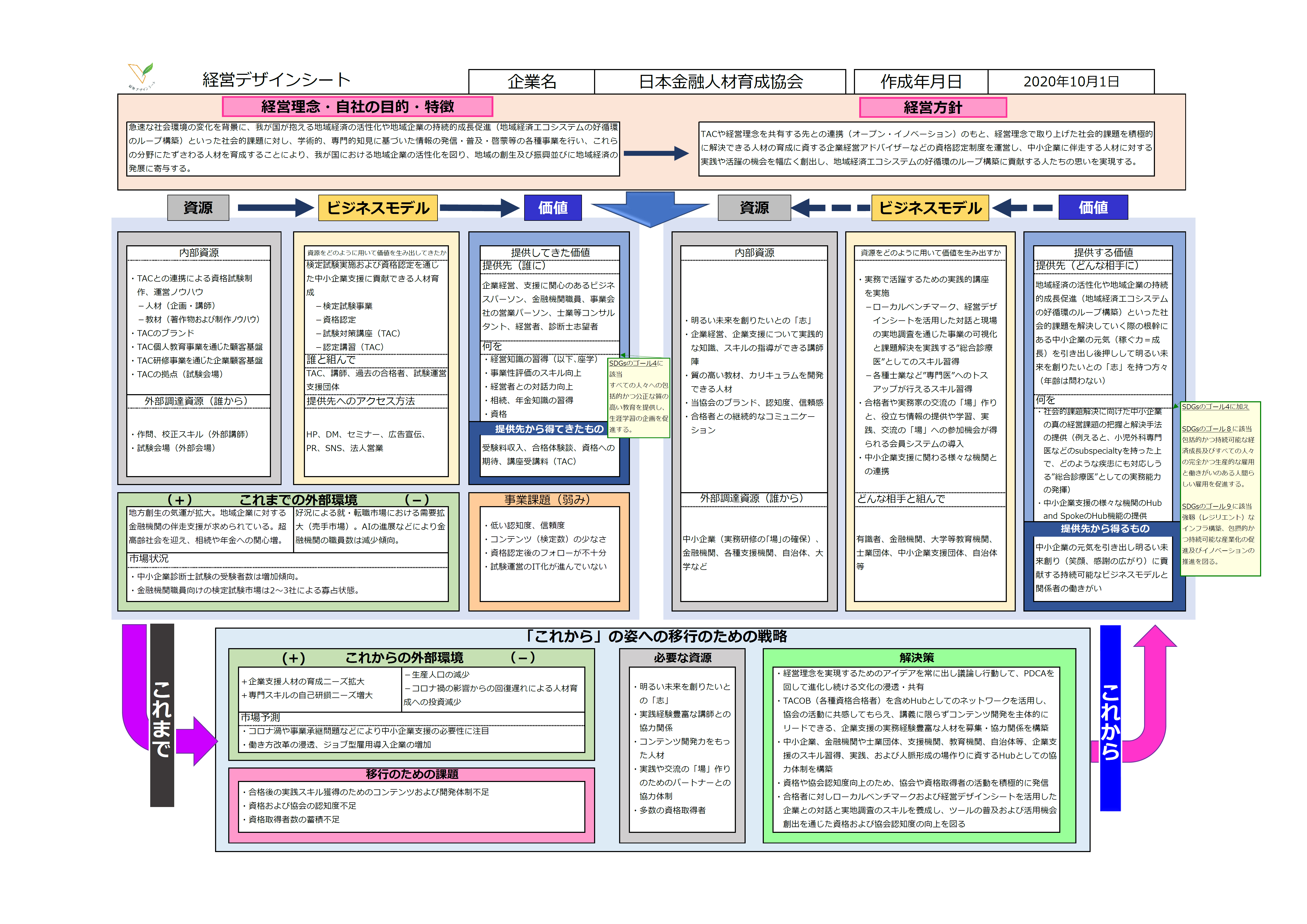Click the dark vertical これまで banner

162,715
